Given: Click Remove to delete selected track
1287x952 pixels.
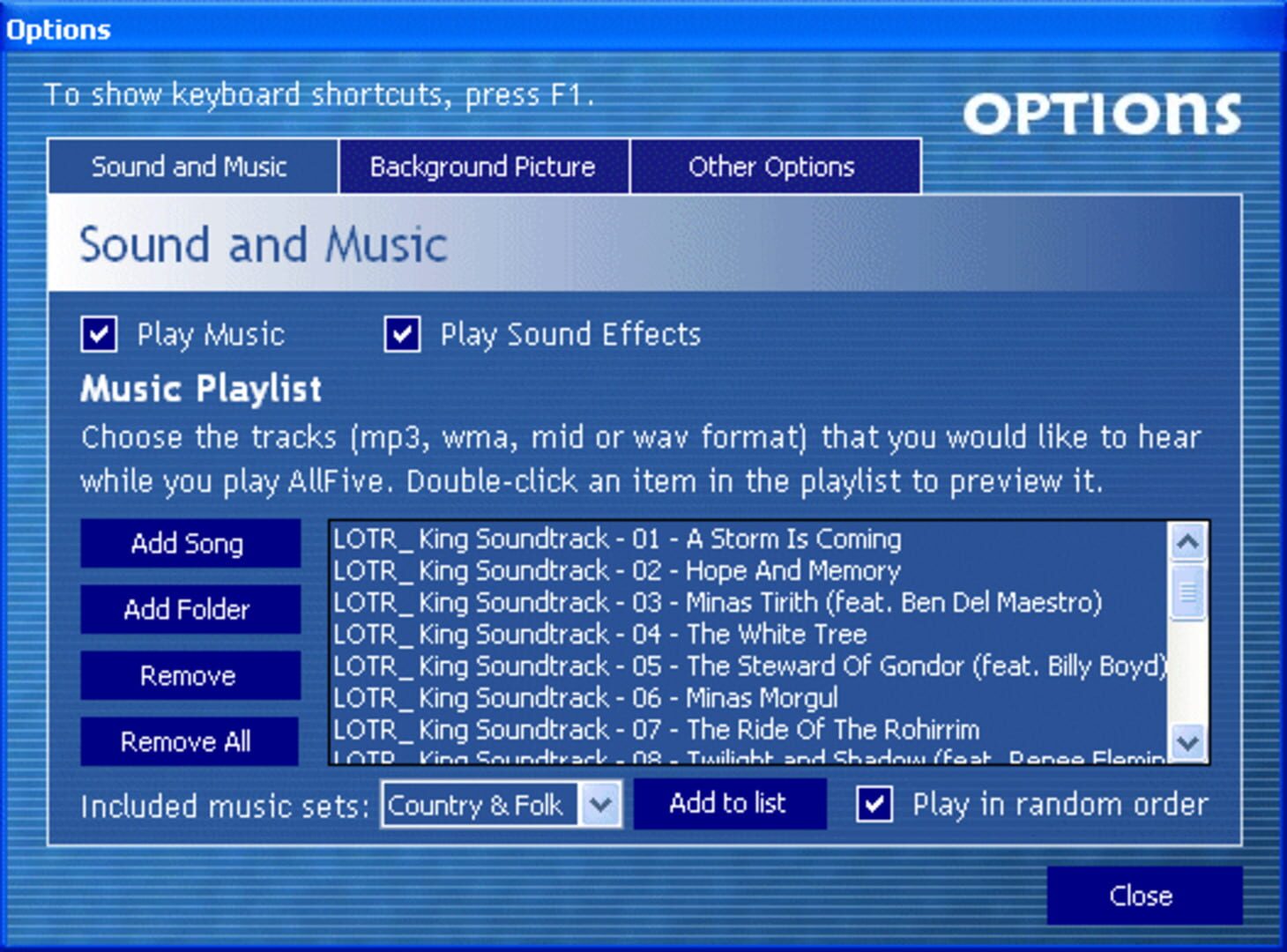Looking at the screenshot, I should coord(189,676).
